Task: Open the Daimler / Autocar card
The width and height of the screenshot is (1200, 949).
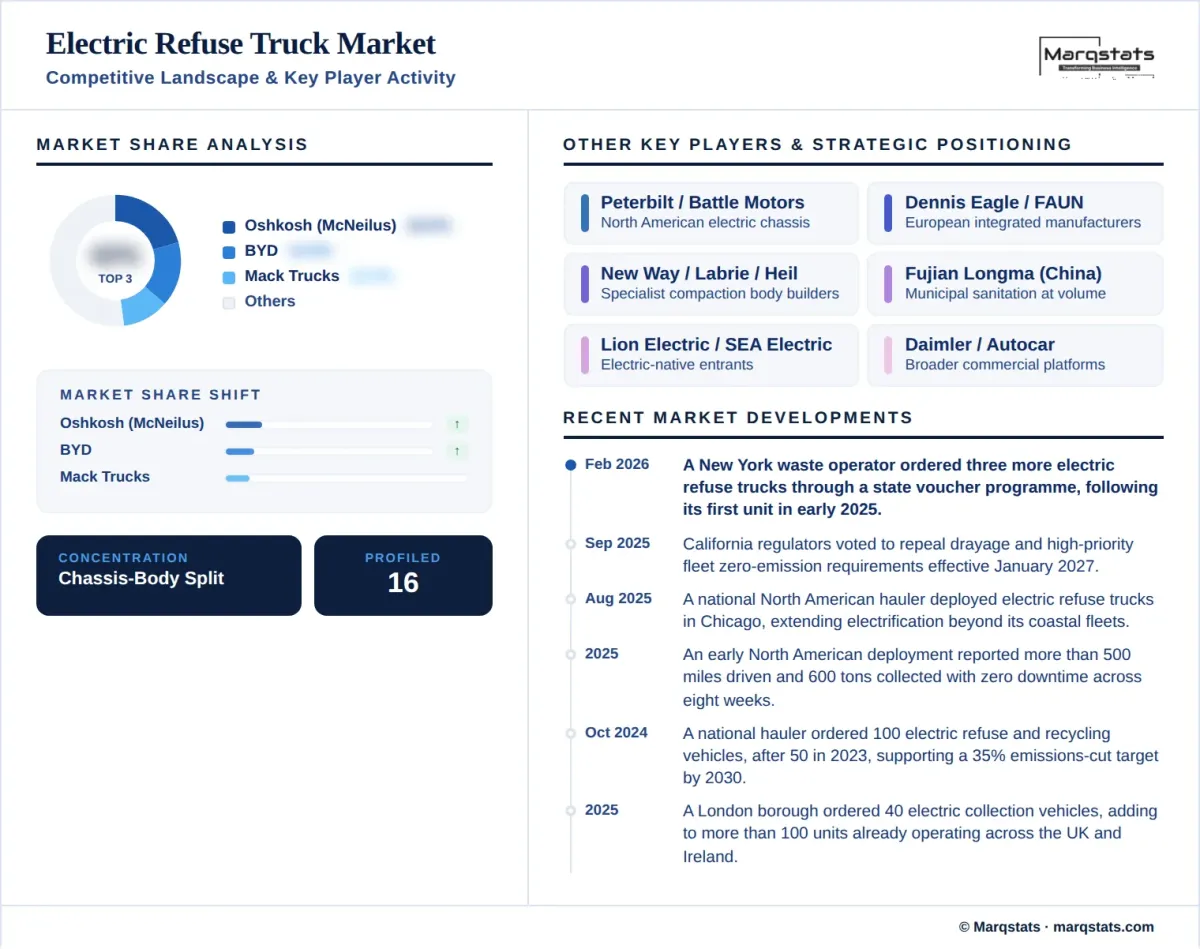Action: click(1015, 354)
